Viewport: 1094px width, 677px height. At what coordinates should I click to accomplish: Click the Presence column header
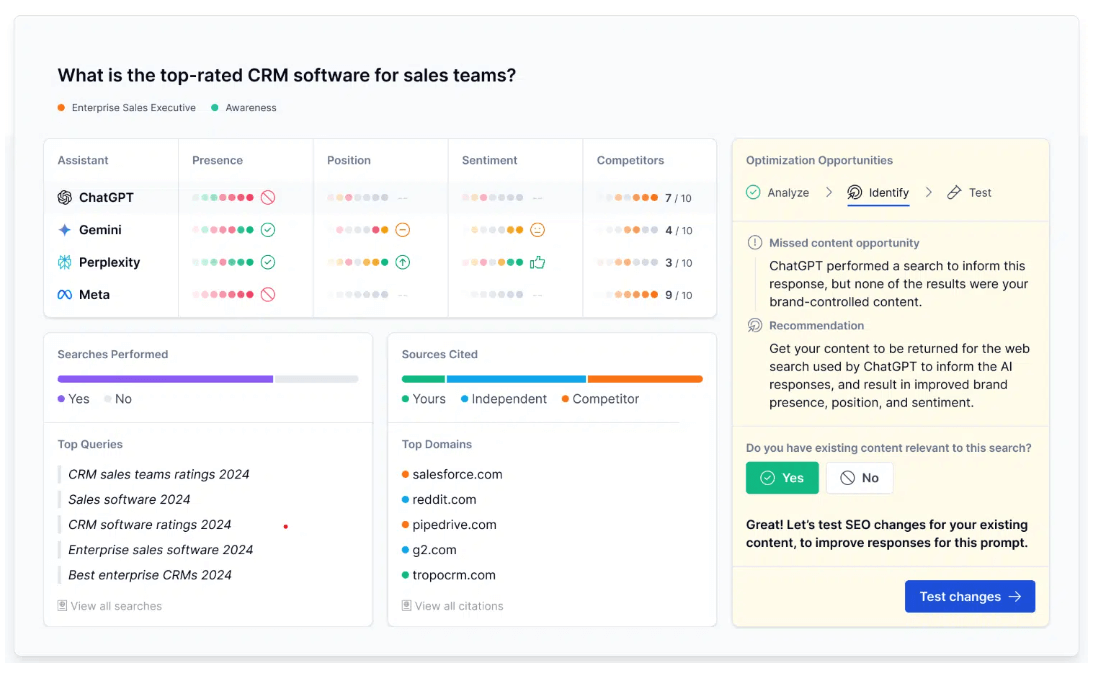coord(218,161)
